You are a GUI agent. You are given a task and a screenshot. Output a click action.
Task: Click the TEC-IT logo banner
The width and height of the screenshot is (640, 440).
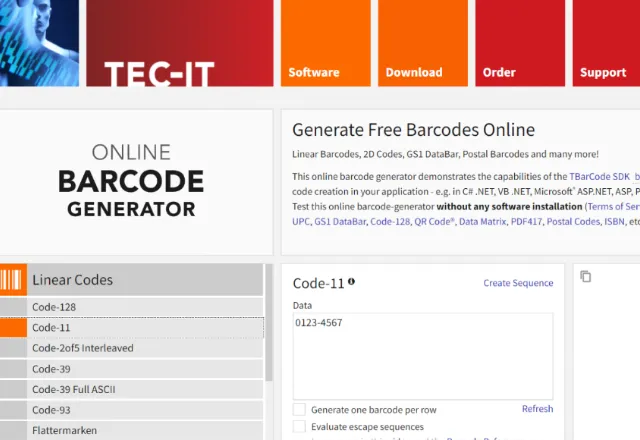[x=180, y=43]
